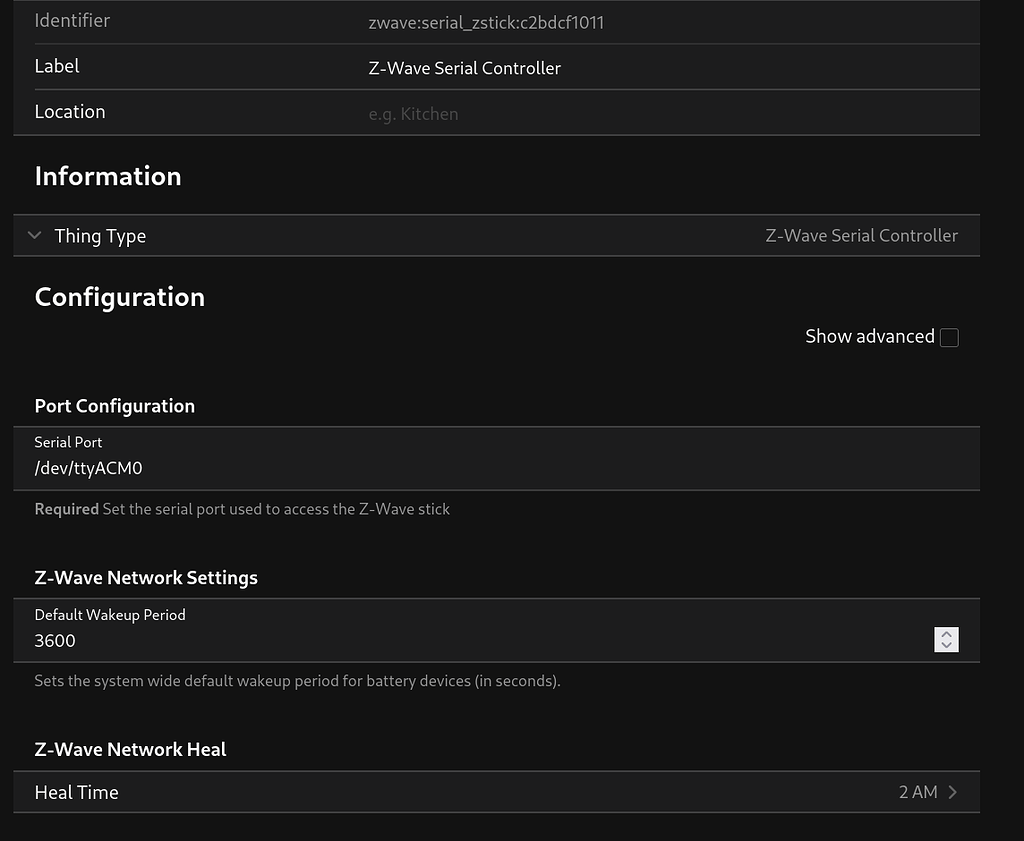Open Heal Time options via right chevron
The width and height of the screenshot is (1024, 841).
(x=951, y=791)
